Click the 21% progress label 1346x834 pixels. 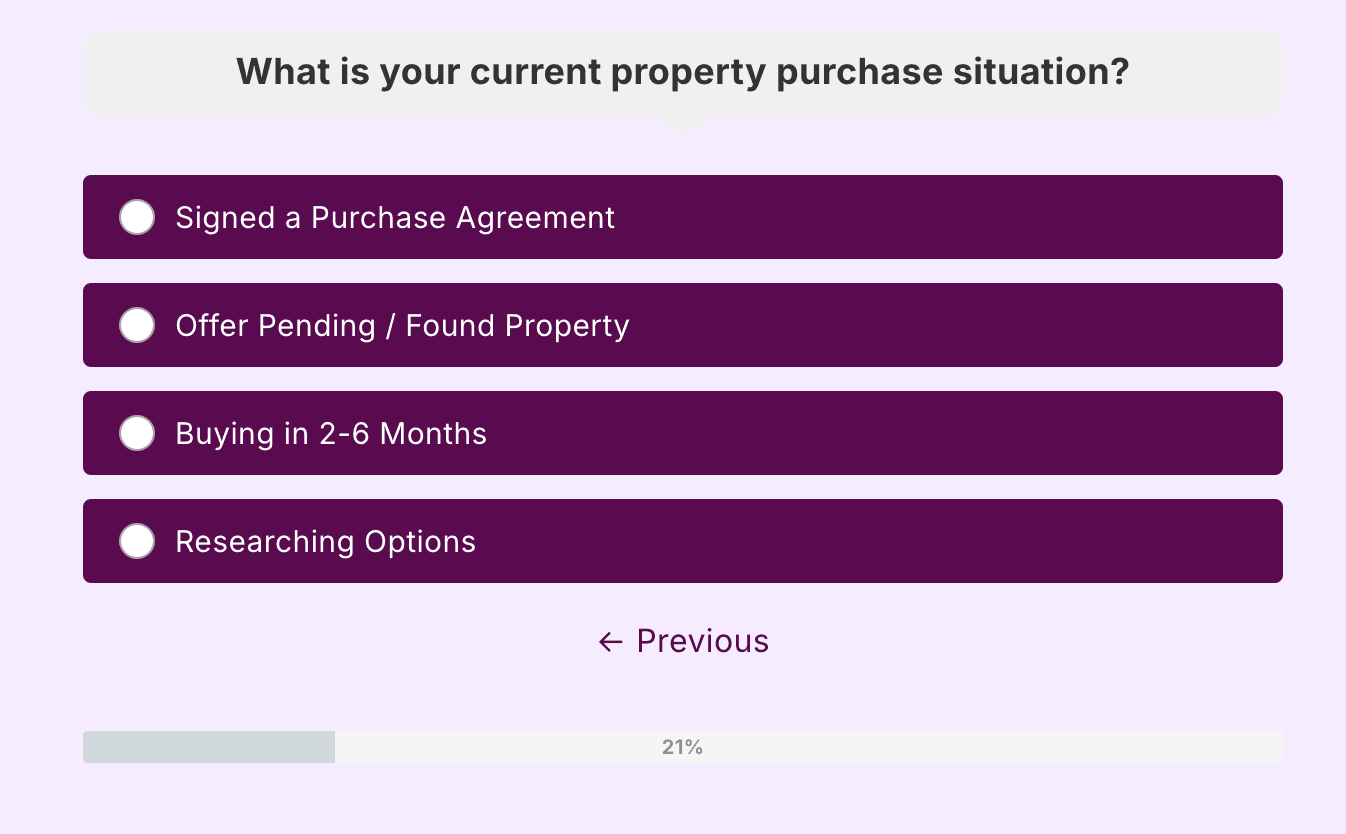(682, 747)
